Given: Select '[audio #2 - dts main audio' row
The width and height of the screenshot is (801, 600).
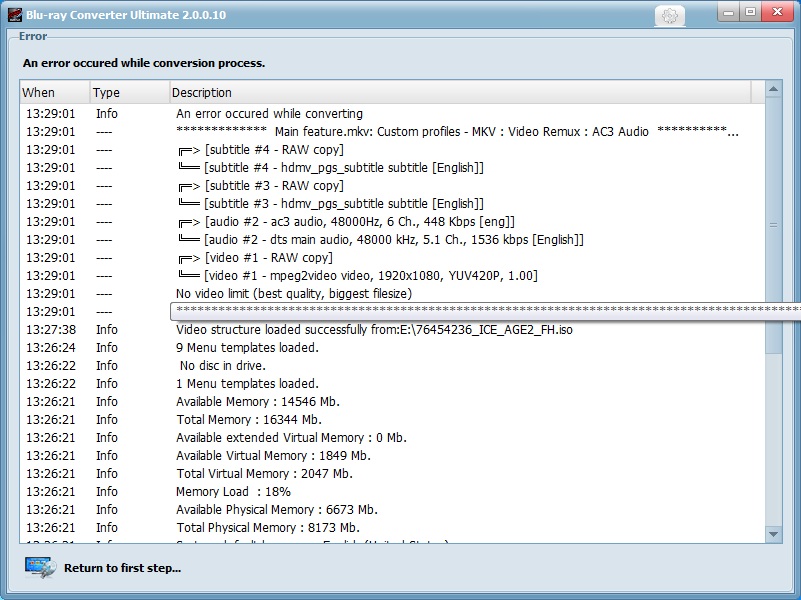Looking at the screenshot, I should [392, 239].
